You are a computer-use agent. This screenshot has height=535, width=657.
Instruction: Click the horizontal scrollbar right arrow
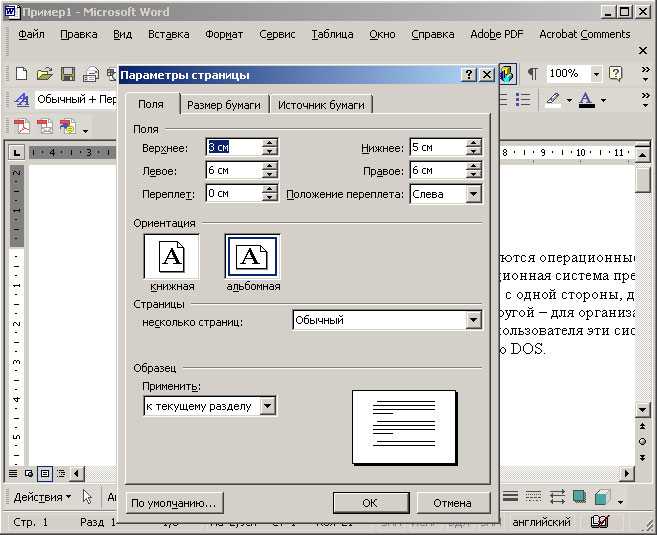coord(627,474)
